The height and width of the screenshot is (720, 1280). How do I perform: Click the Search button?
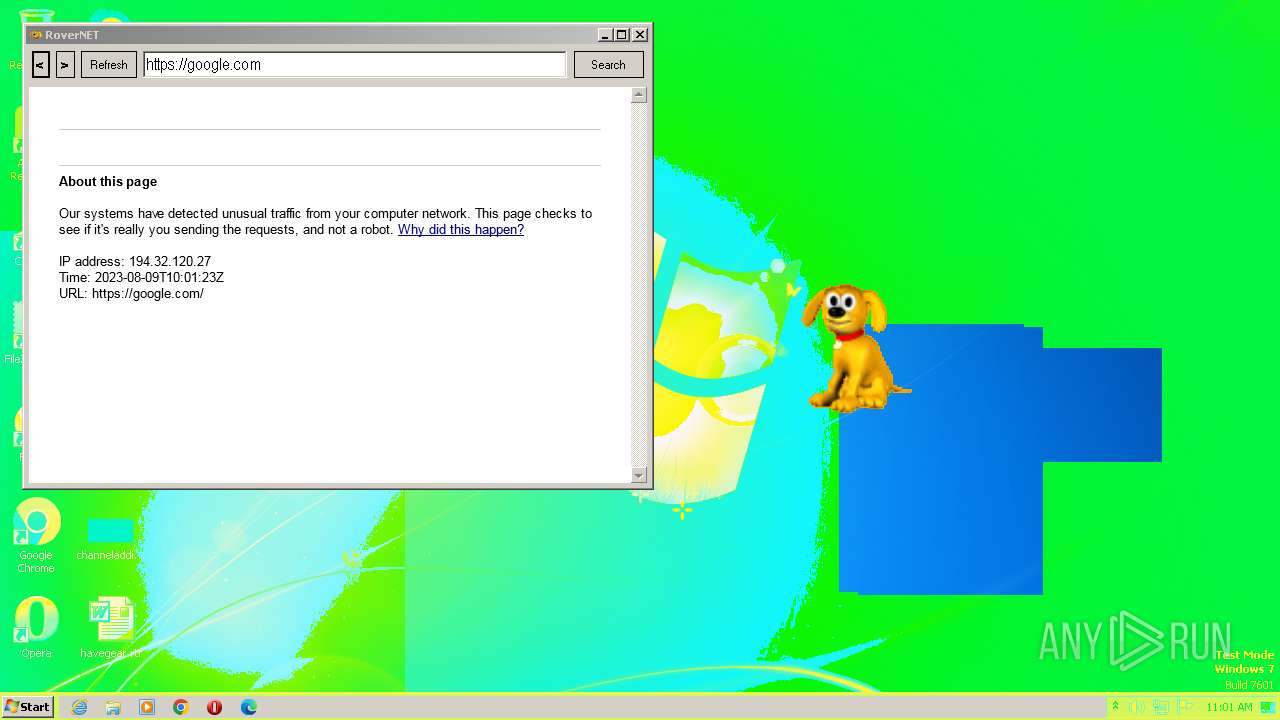tap(608, 65)
